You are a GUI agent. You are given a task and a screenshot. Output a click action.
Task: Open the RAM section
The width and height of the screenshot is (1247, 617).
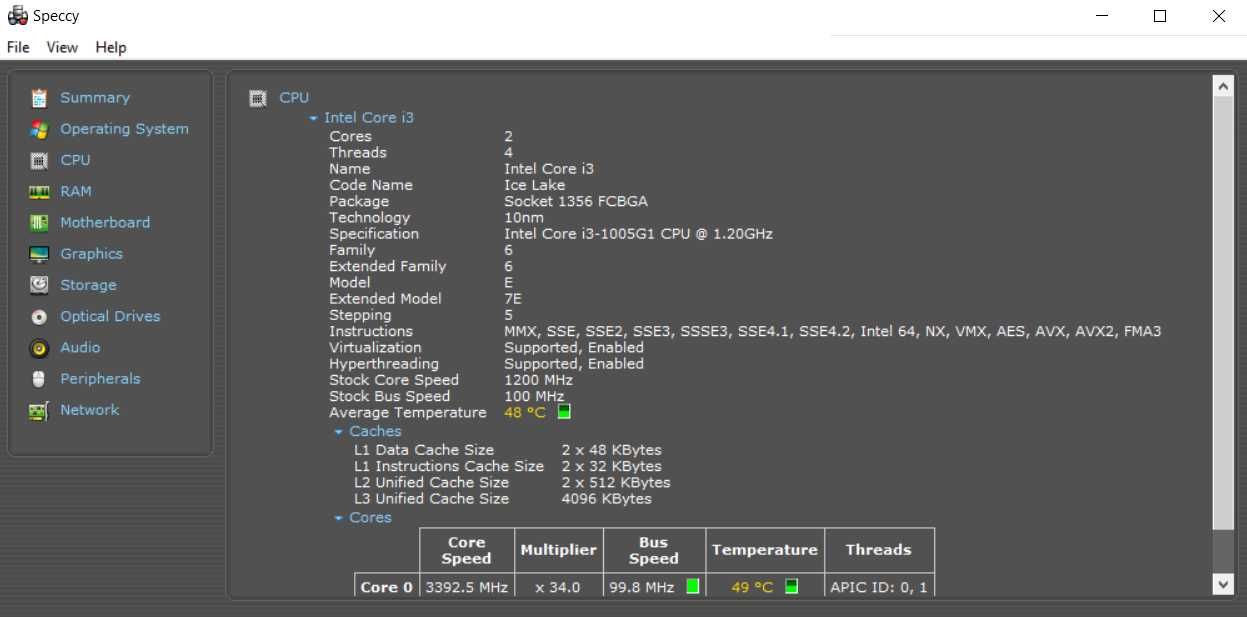[76, 191]
